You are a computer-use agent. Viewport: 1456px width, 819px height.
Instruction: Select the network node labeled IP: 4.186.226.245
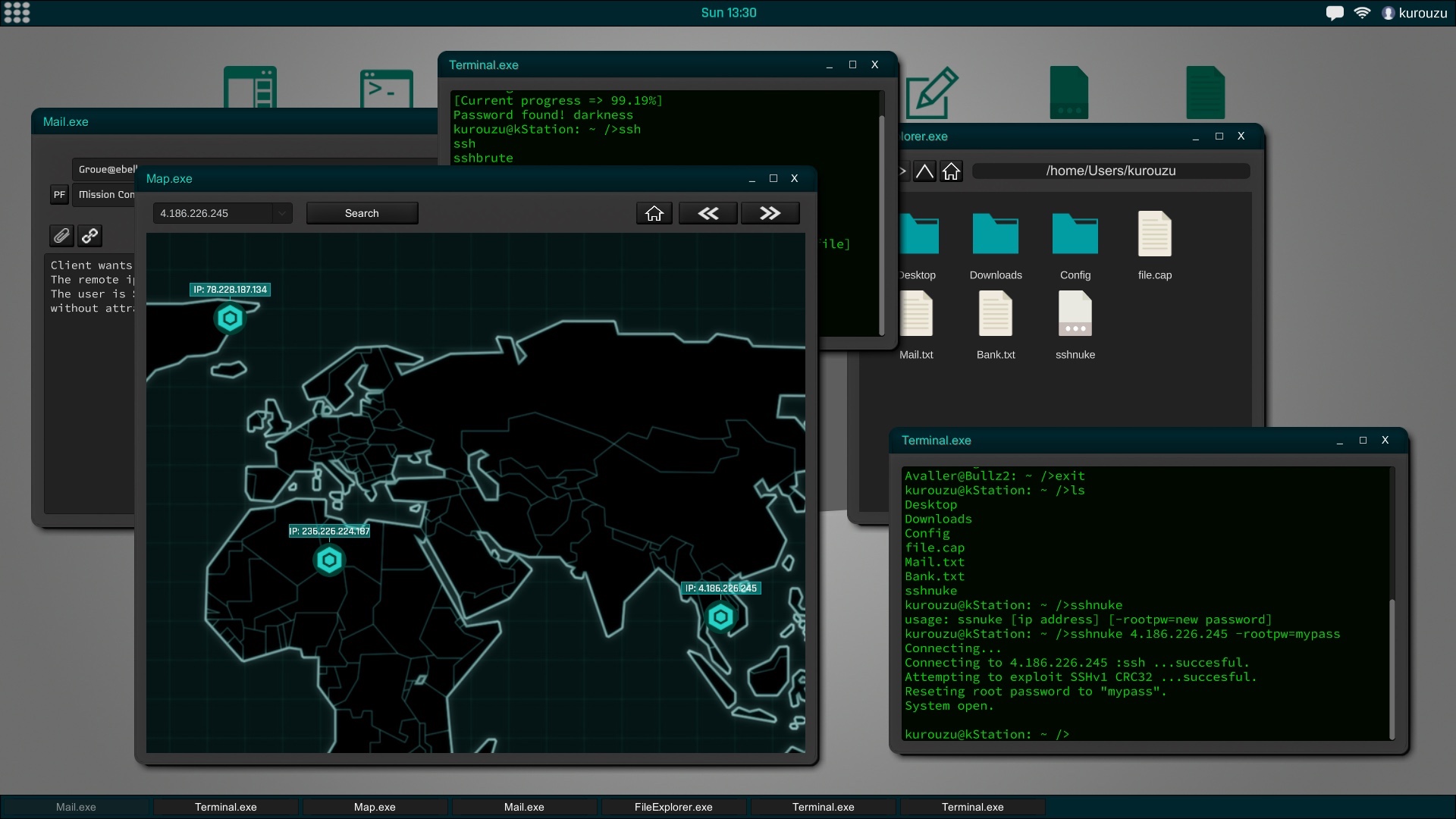tap(720, 617)
